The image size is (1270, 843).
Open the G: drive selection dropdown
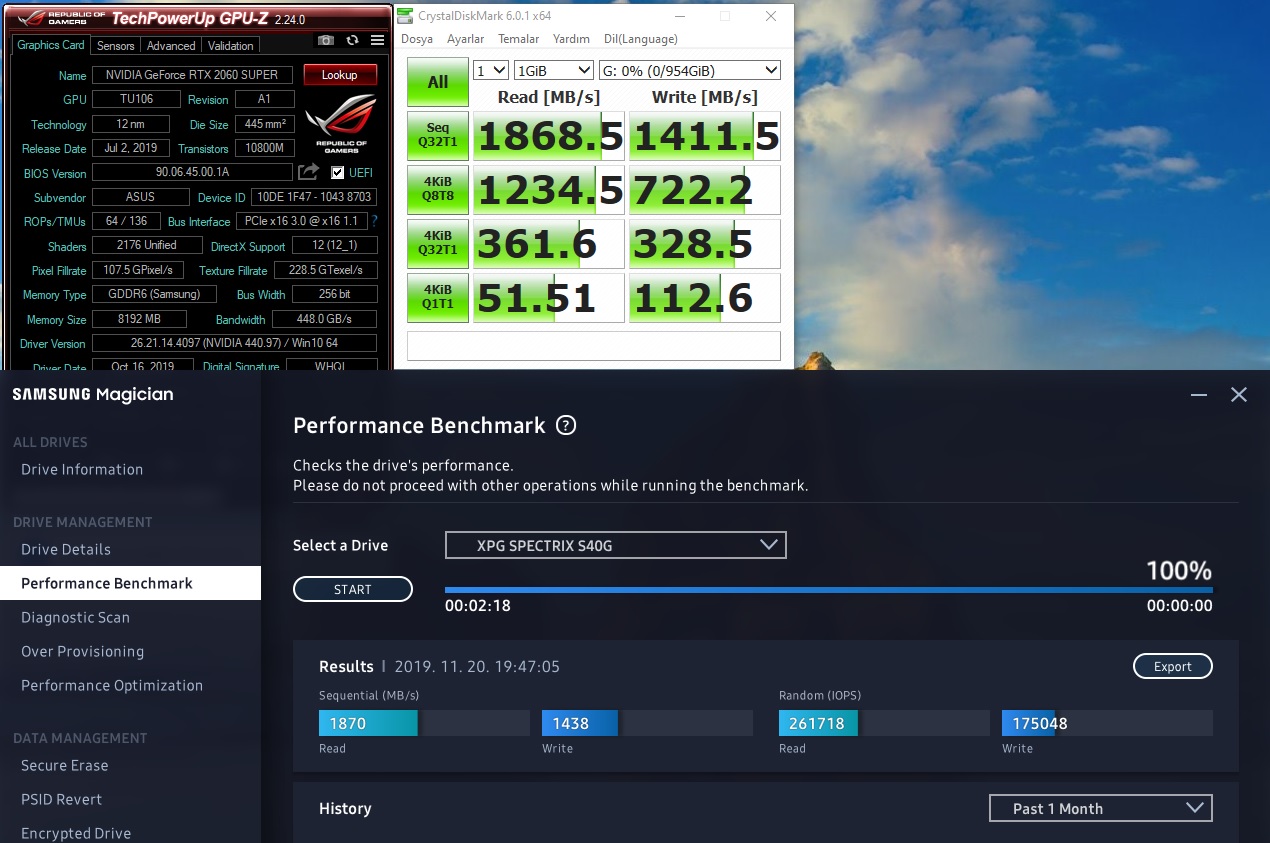click(x=689, y=70)
